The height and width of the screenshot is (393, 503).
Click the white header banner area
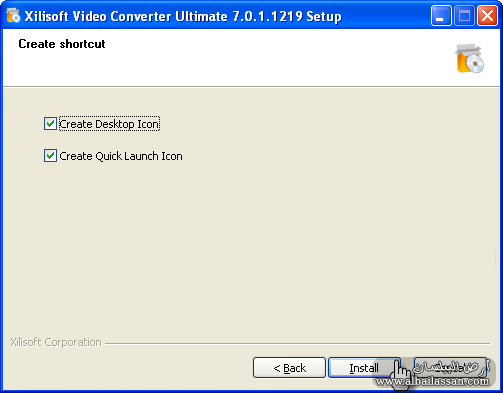point(252,58)
